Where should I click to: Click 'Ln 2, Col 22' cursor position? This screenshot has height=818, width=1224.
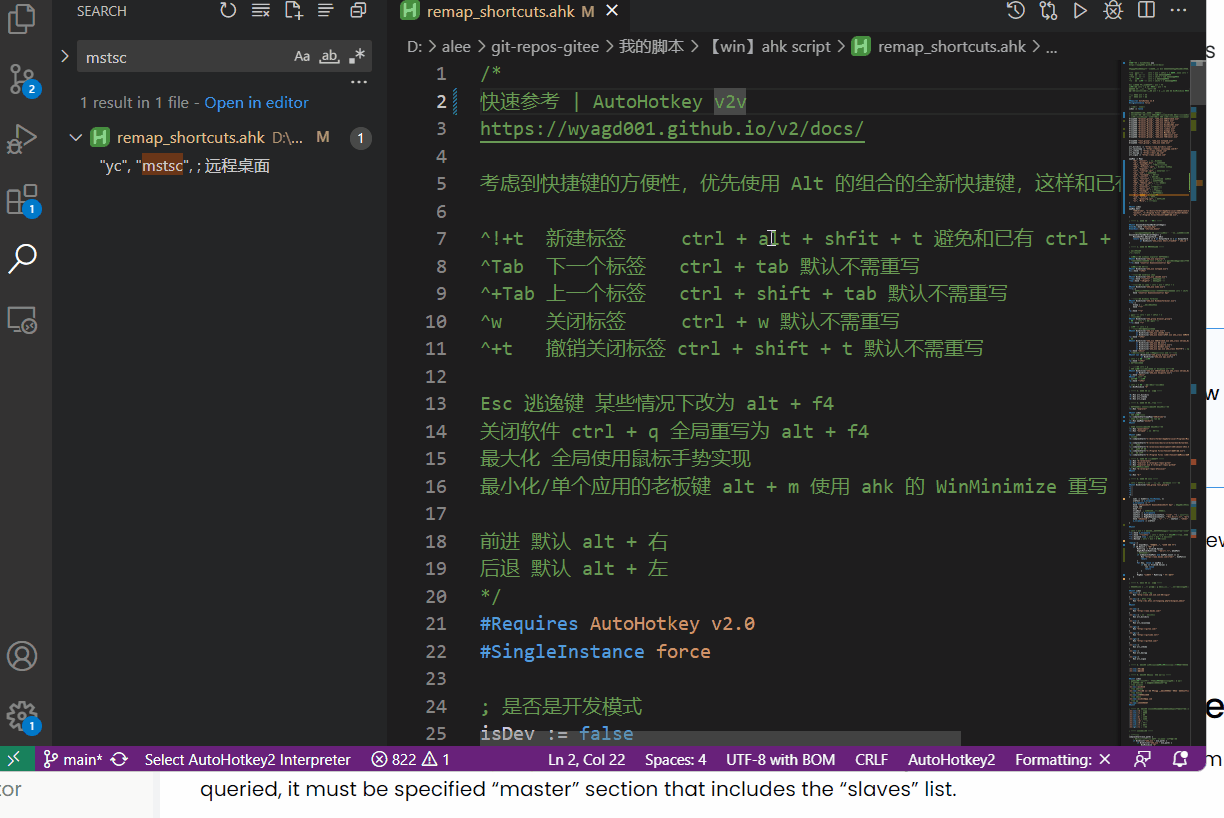[587, 759]
